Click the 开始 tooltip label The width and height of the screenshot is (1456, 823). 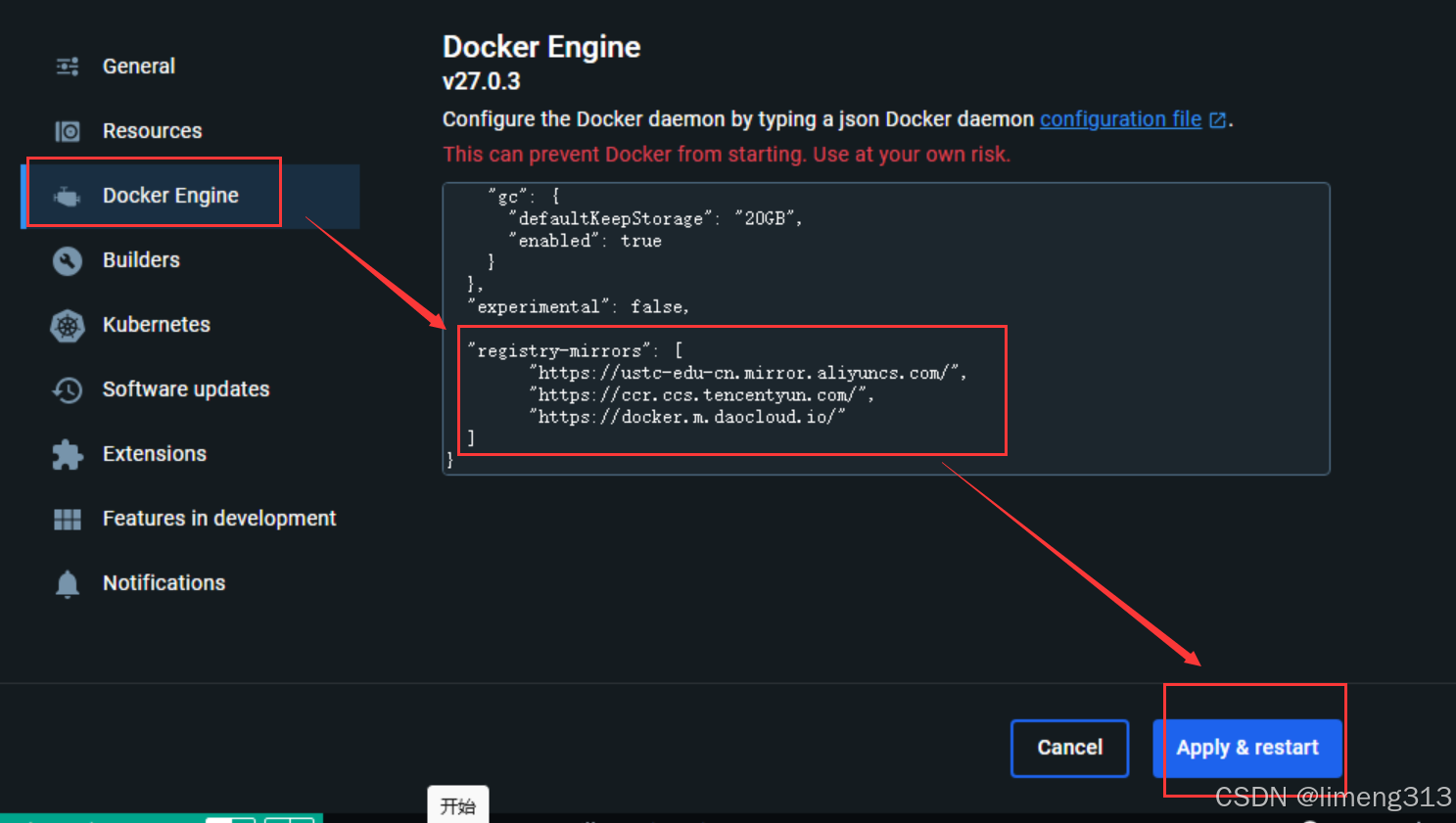point(457,806)
